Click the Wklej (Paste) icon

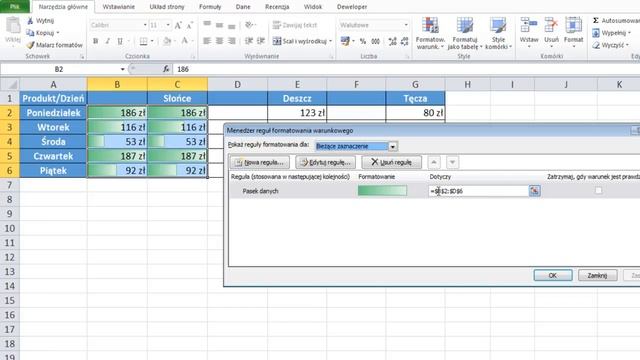pyautogui.click(x=13, y=26)
